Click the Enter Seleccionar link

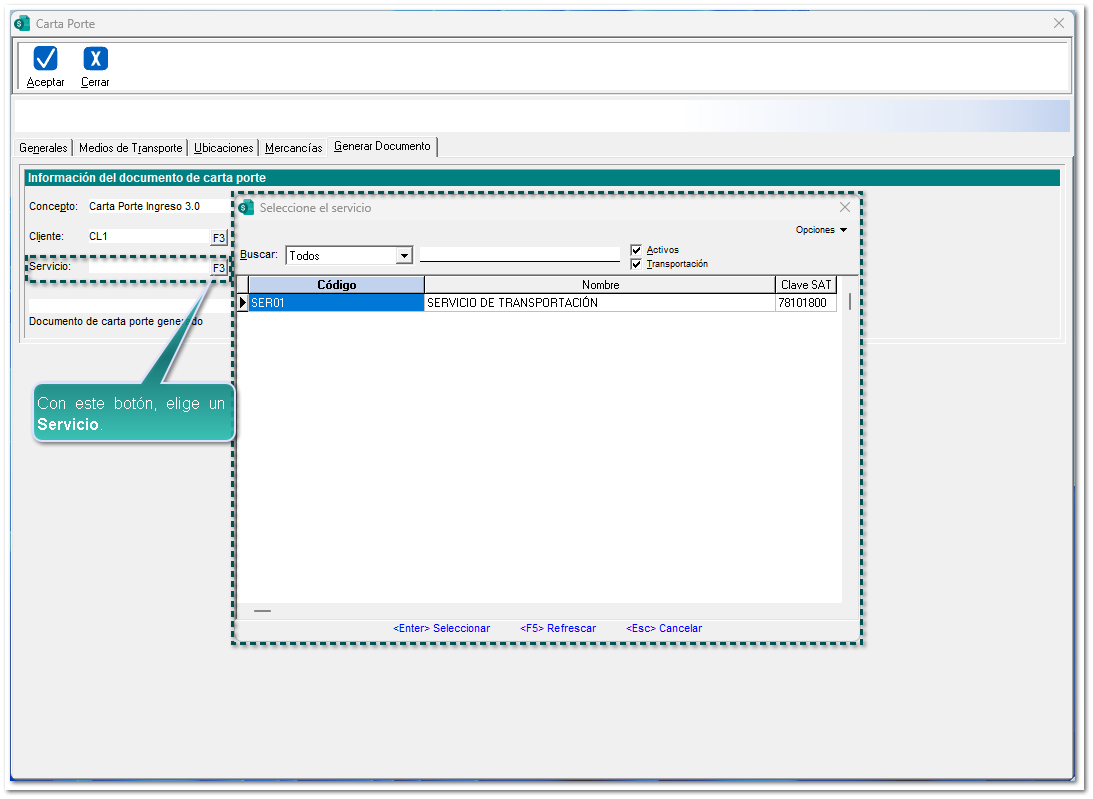click(441, 629)
